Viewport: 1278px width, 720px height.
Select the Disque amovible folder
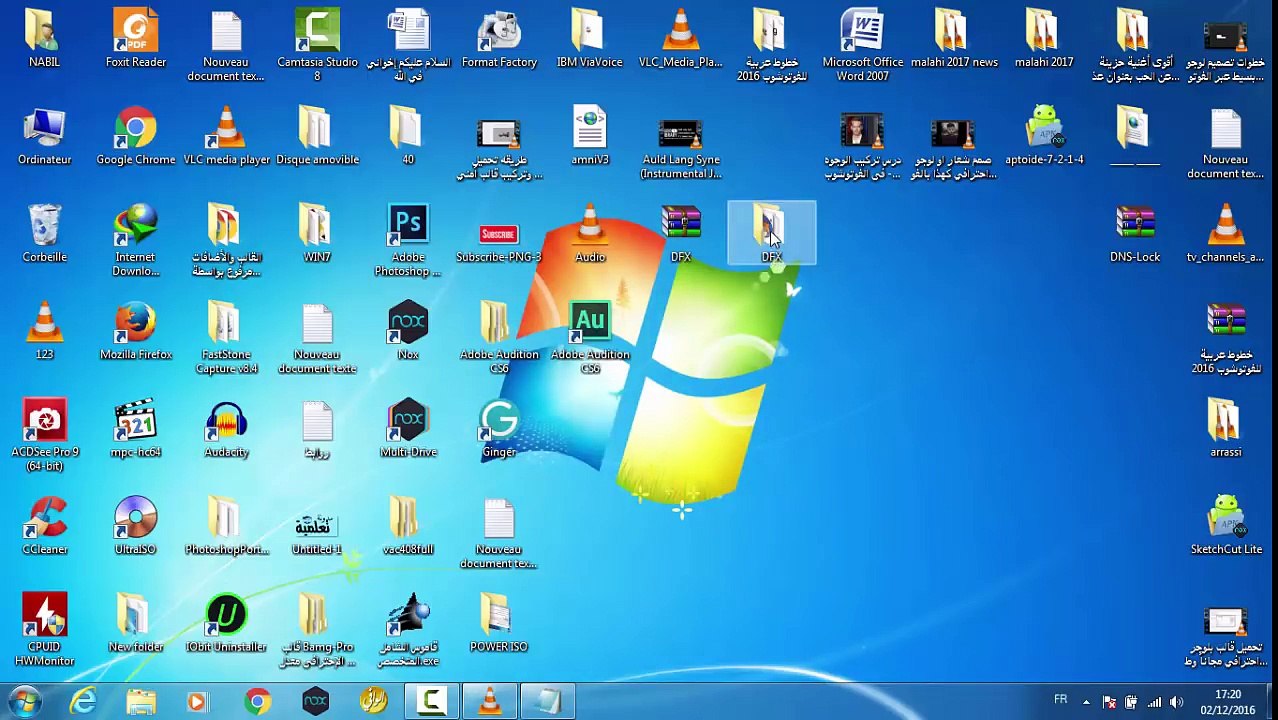(x=317, y=136)
